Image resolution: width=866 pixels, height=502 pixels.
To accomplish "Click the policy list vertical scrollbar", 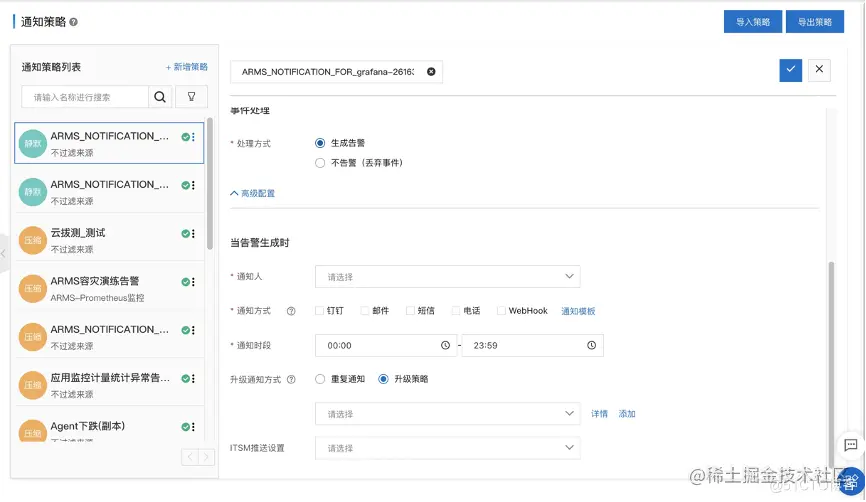I will (x=210, y=183).
